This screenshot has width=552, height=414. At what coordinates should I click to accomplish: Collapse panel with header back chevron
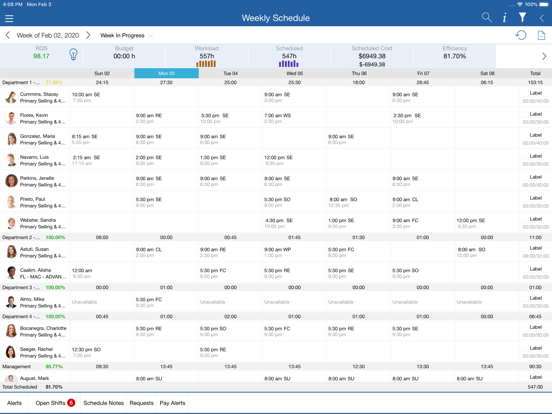[x=542, y=18]
